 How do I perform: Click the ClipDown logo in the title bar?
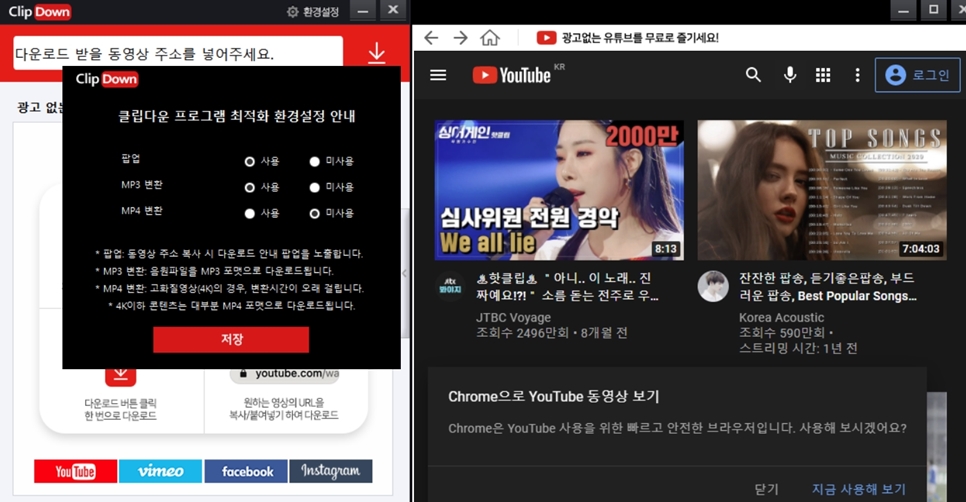tap(39, 12)
